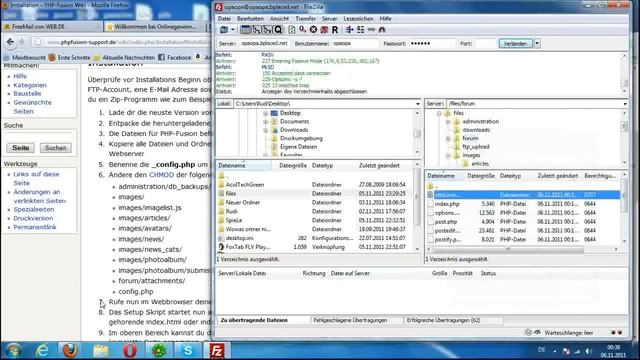Select the index.php file icon in remote list
Viewport: 640px width, 360px height.
(430, 204)
